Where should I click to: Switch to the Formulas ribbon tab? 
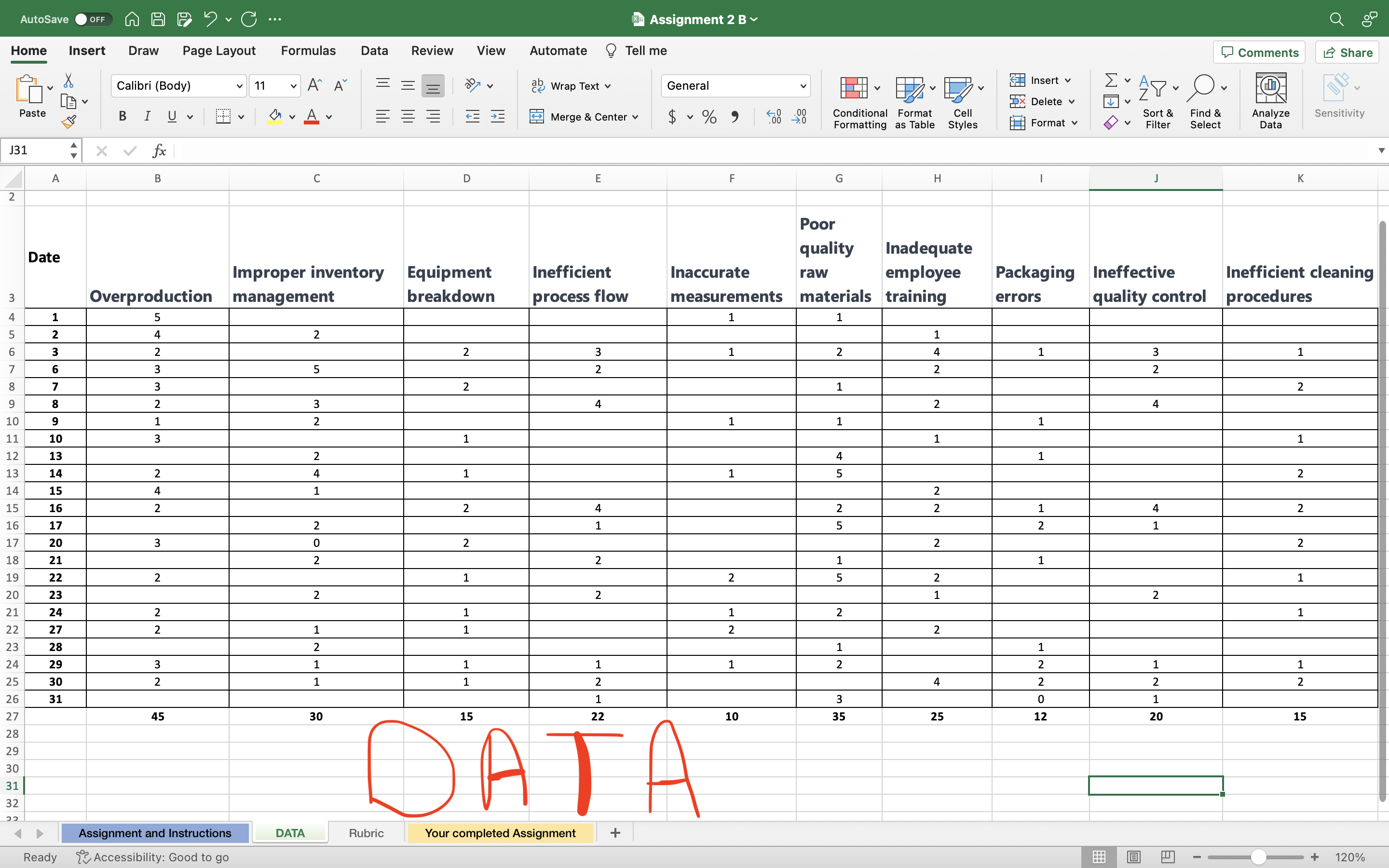coord(308,51)
